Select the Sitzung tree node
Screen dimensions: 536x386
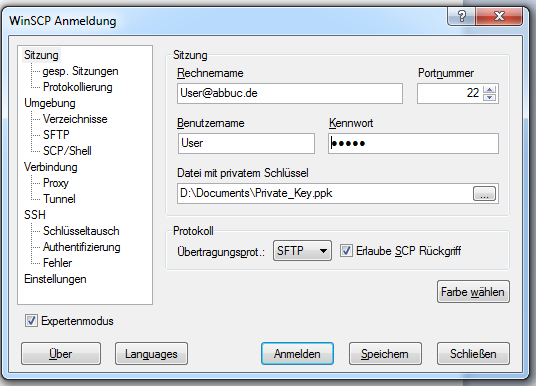tap(41, 55)
